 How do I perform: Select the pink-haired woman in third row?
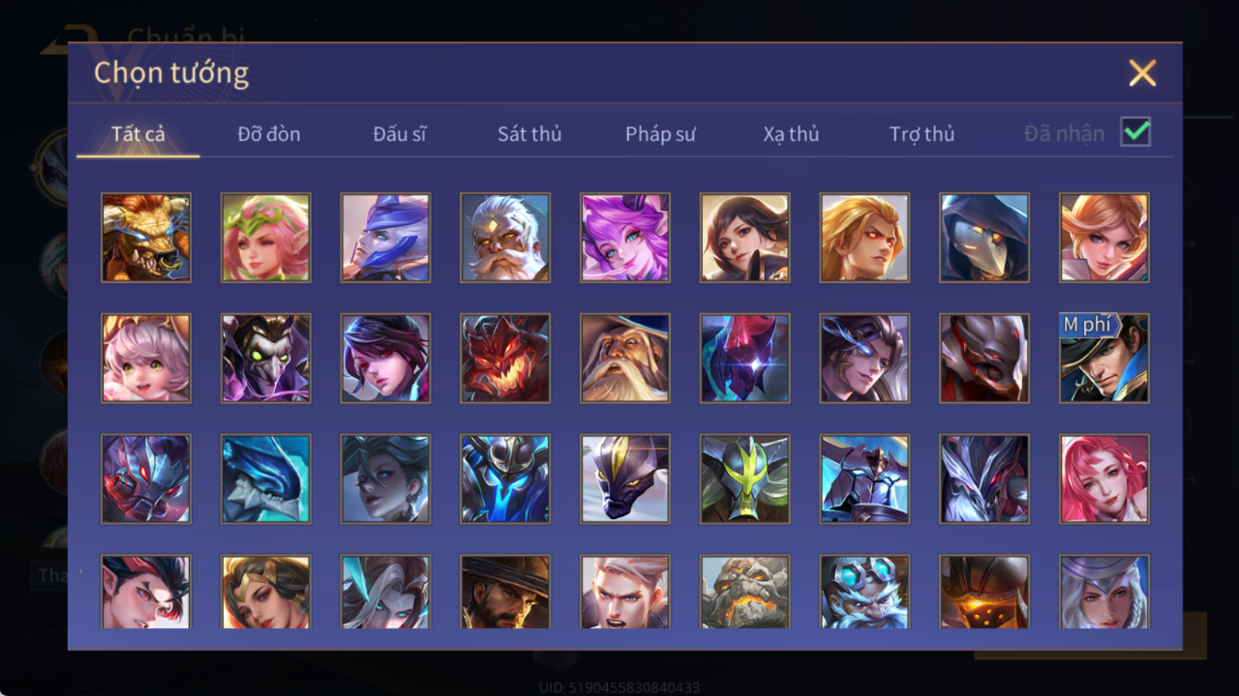1104,478
